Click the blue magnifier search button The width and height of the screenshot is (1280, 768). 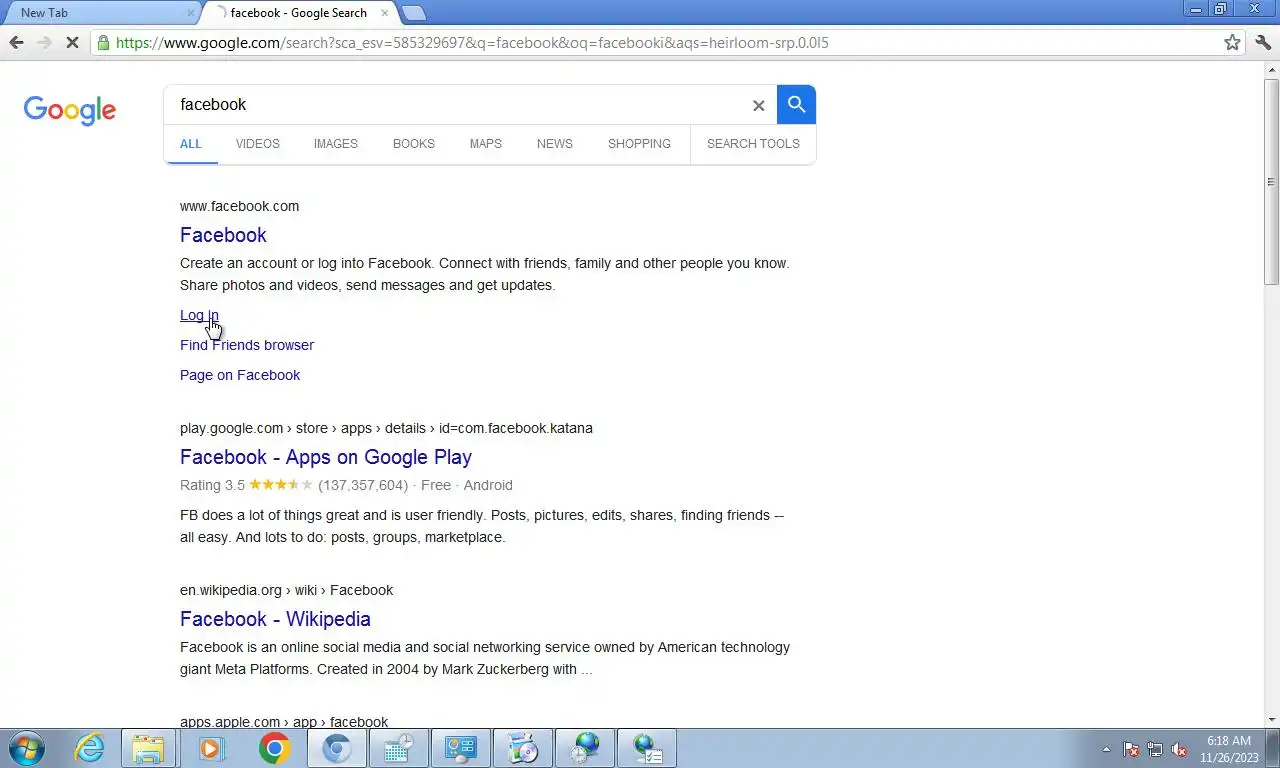[796, 104]
